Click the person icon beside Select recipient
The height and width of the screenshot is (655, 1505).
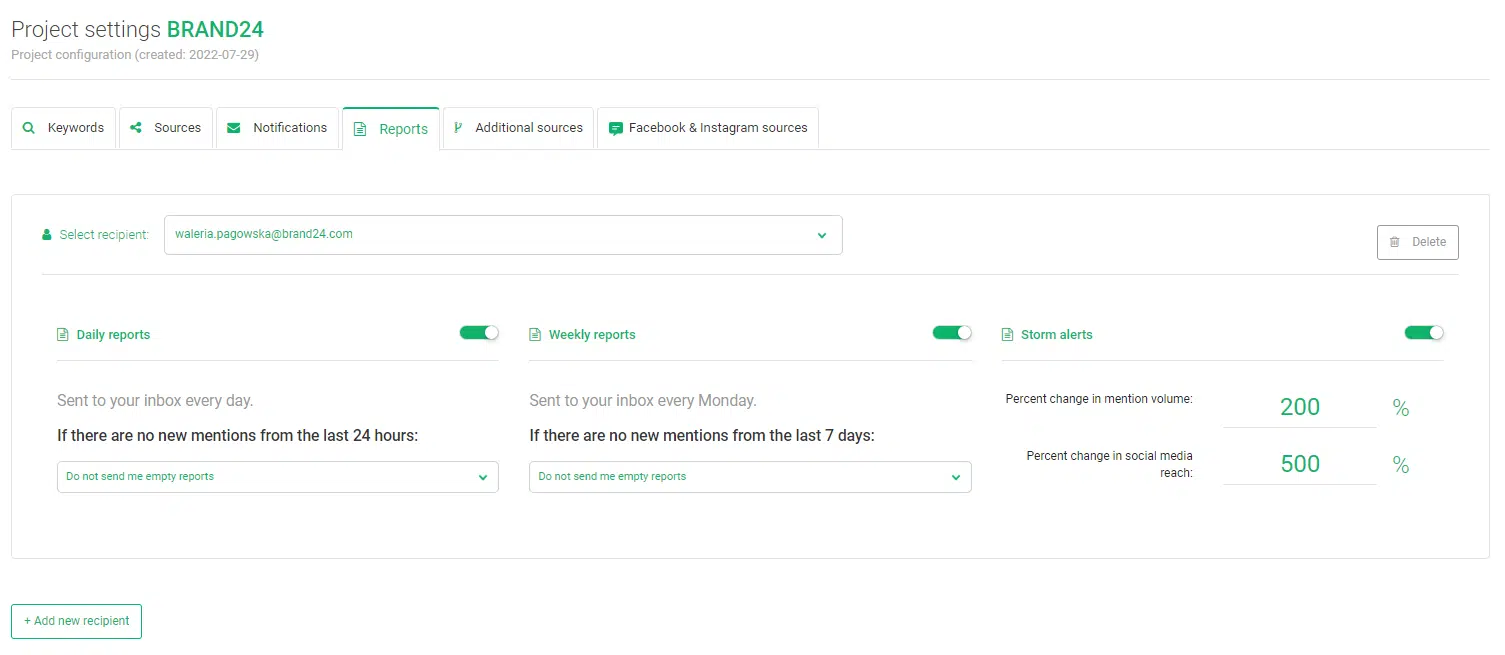click(x=47, y=235)
